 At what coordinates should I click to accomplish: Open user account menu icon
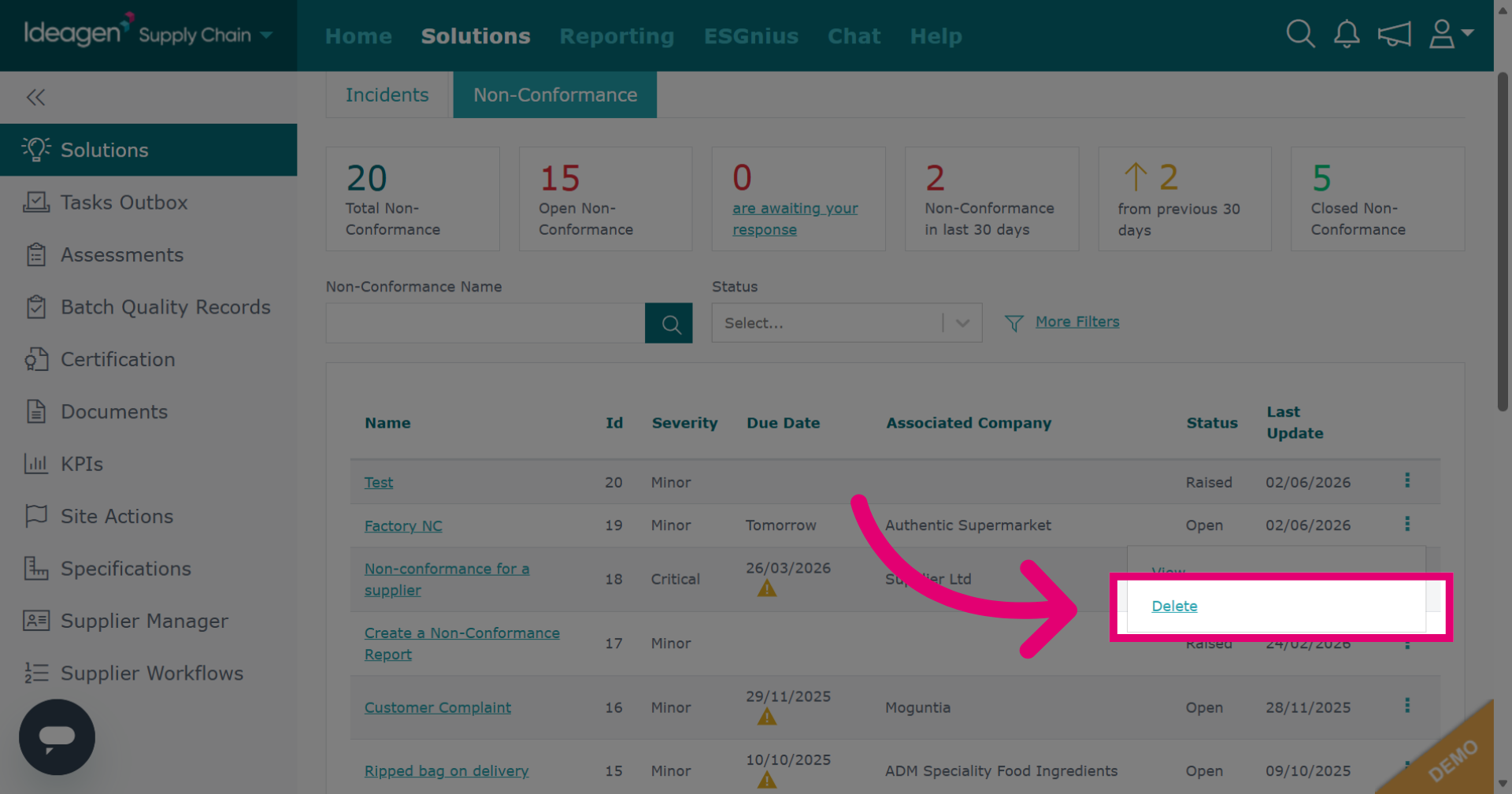coord(1451,34)
